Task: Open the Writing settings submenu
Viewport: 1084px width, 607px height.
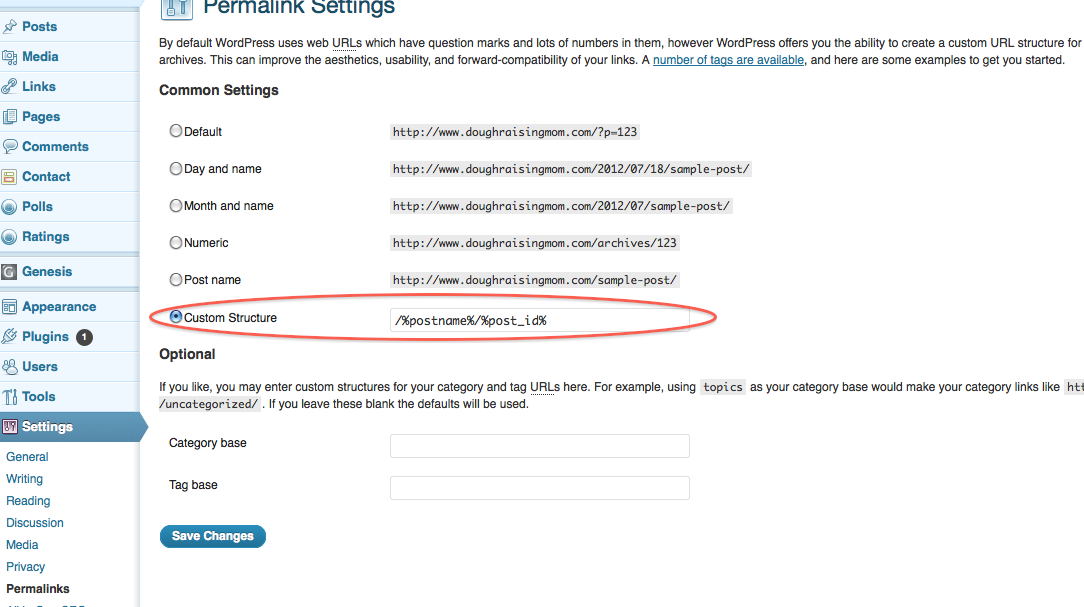Action: (24, 479)
